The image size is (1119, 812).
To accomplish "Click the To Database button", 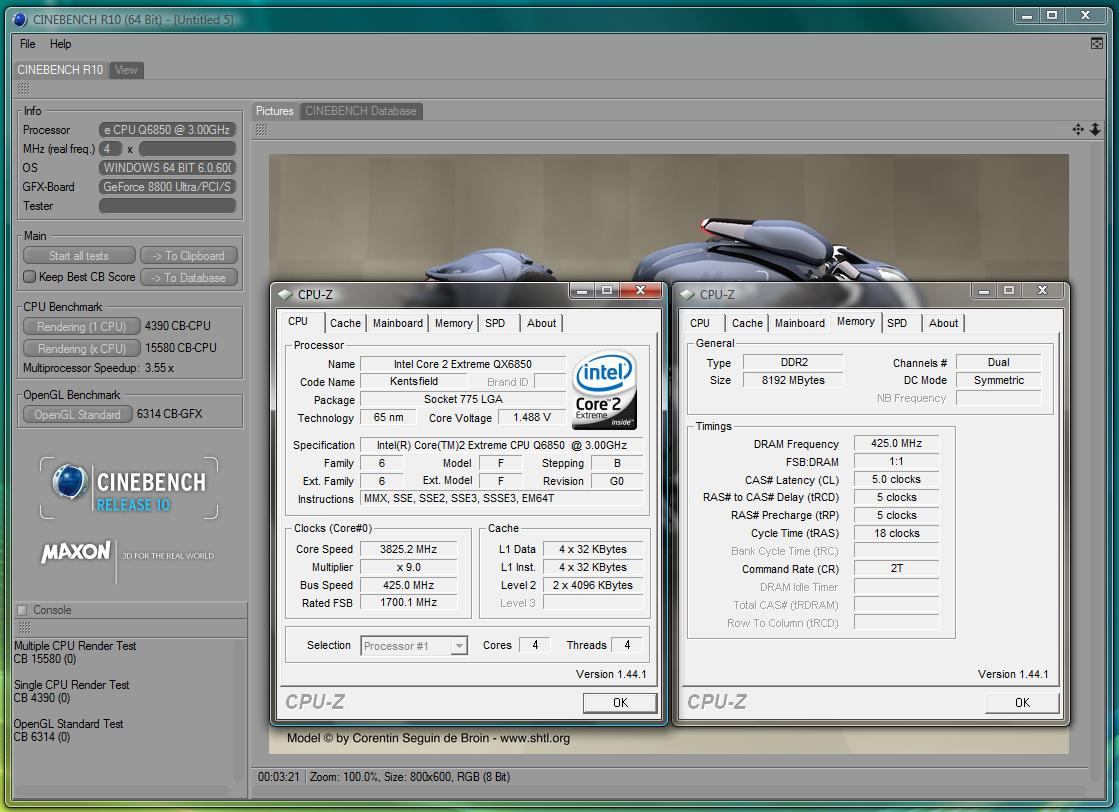I will [188, 278].
